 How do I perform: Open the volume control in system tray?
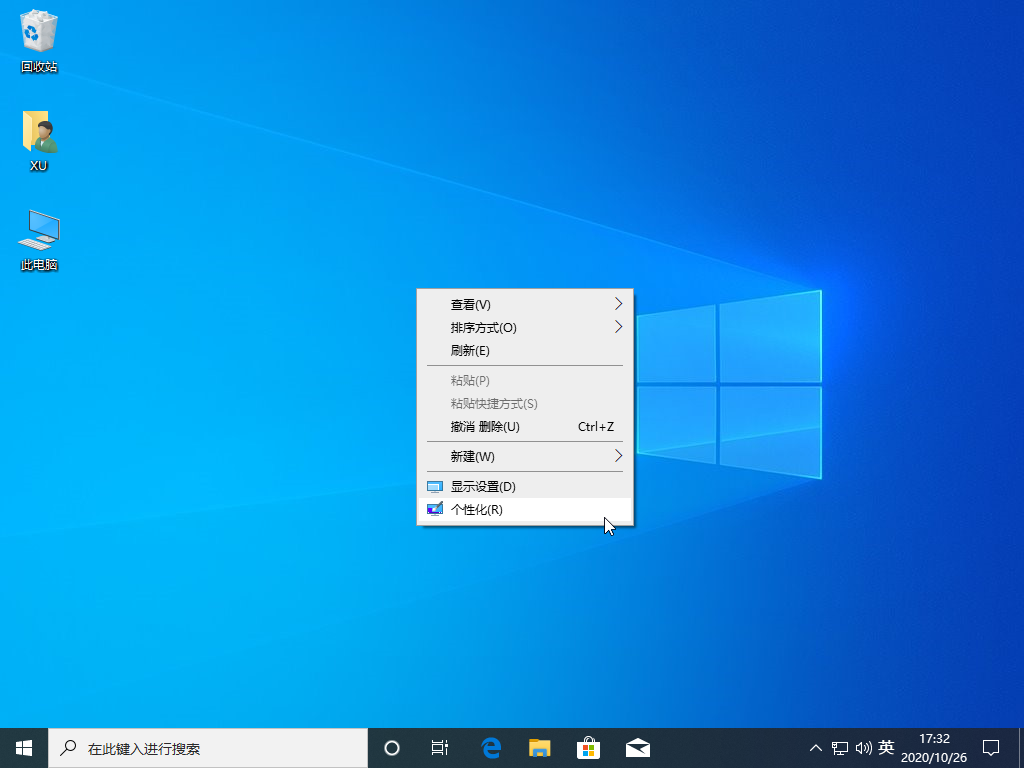(864, 747)
